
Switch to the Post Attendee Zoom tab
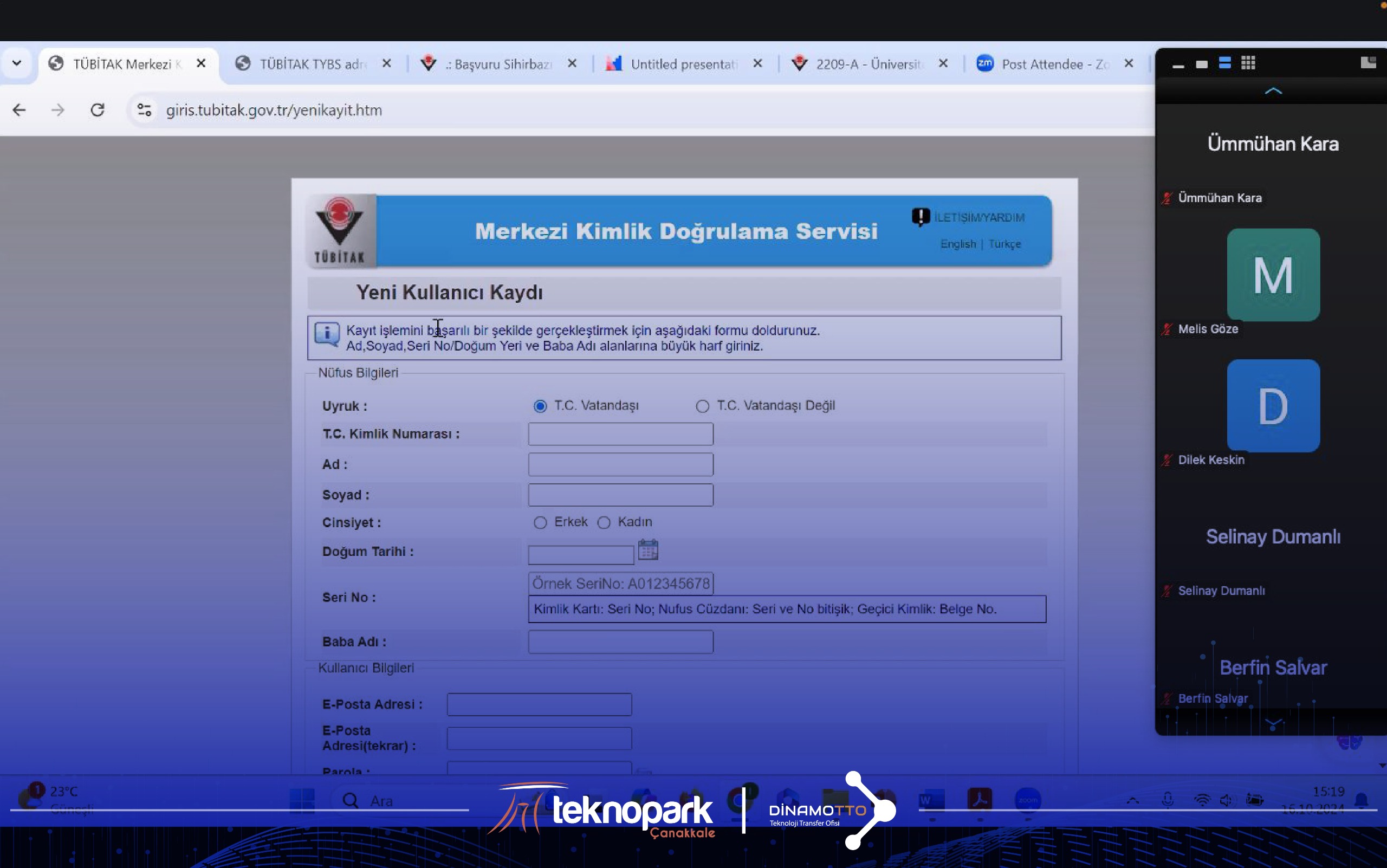(x=1054, y=64)
